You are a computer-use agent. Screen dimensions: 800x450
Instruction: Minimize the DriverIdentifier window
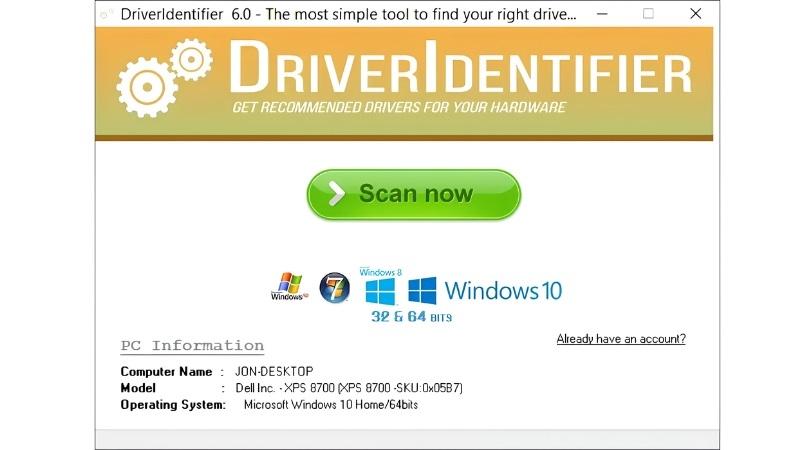coord(602,14)
